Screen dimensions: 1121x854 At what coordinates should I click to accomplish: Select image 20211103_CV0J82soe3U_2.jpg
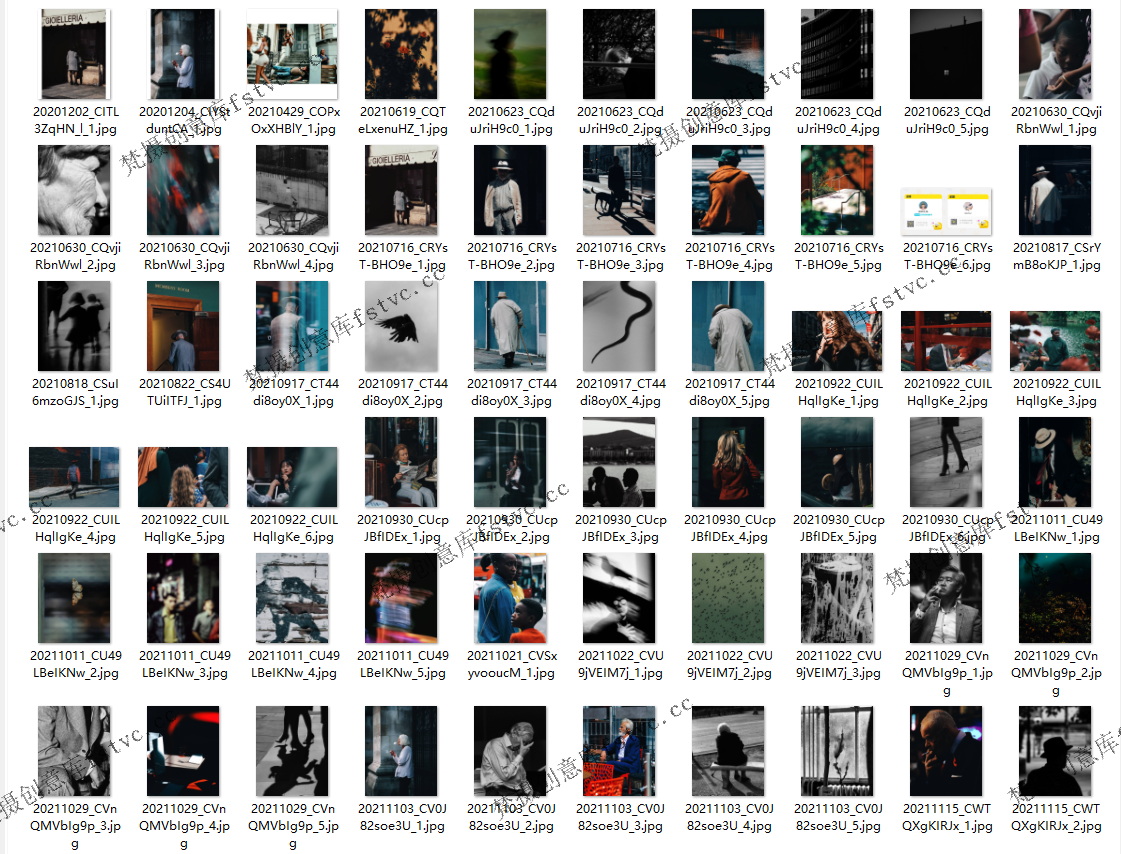[x=510, y=751]
